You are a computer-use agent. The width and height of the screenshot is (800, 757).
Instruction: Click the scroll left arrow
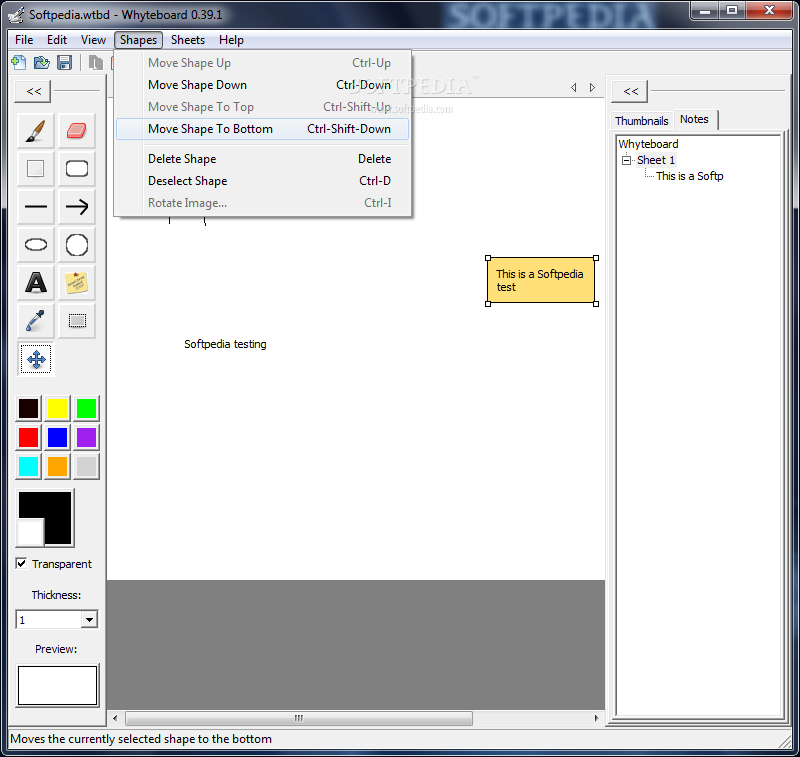[x=115, y=718]
